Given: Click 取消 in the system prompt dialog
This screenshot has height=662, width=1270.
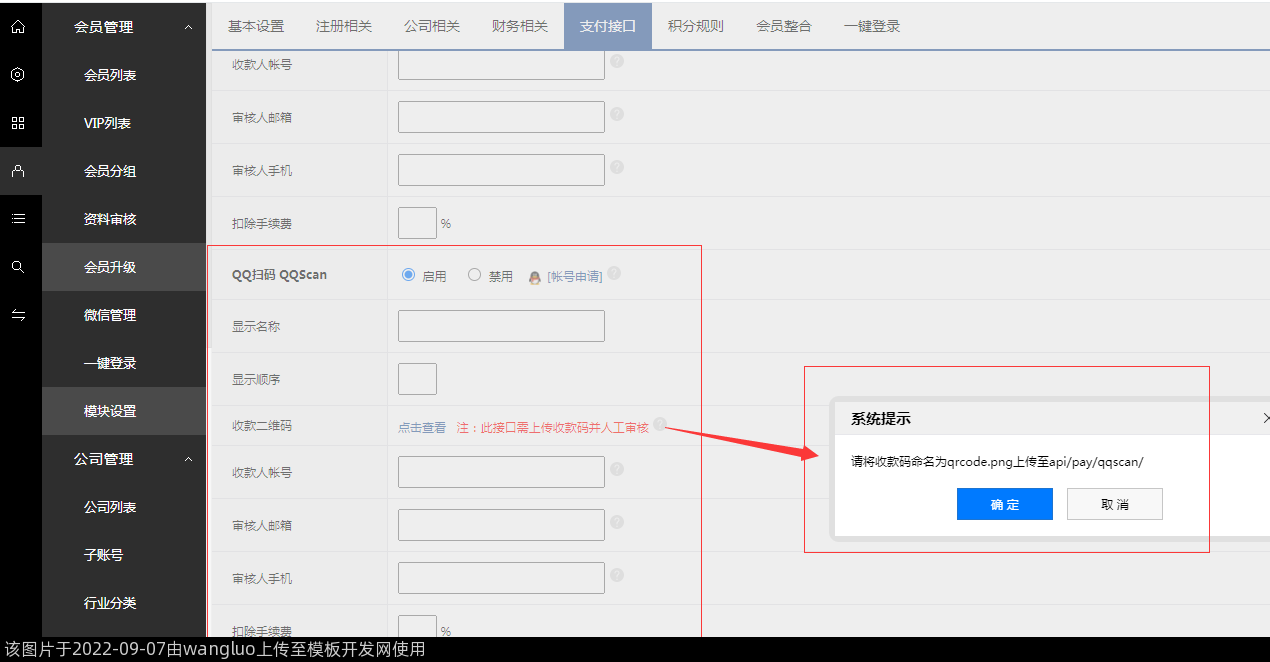Looking at the screenshot, I should [x=1114, y=504].
